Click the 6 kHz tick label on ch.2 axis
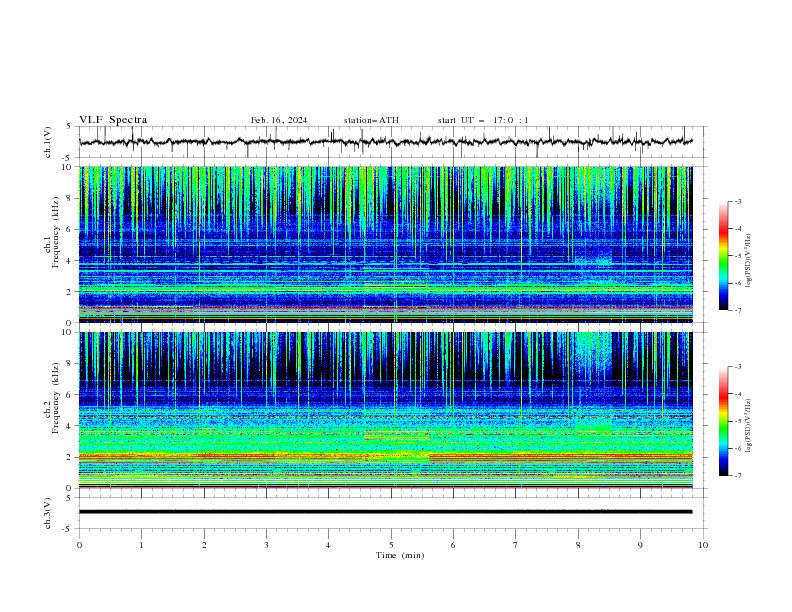Viewport: 792px width, 612px height. pos(70,395)
